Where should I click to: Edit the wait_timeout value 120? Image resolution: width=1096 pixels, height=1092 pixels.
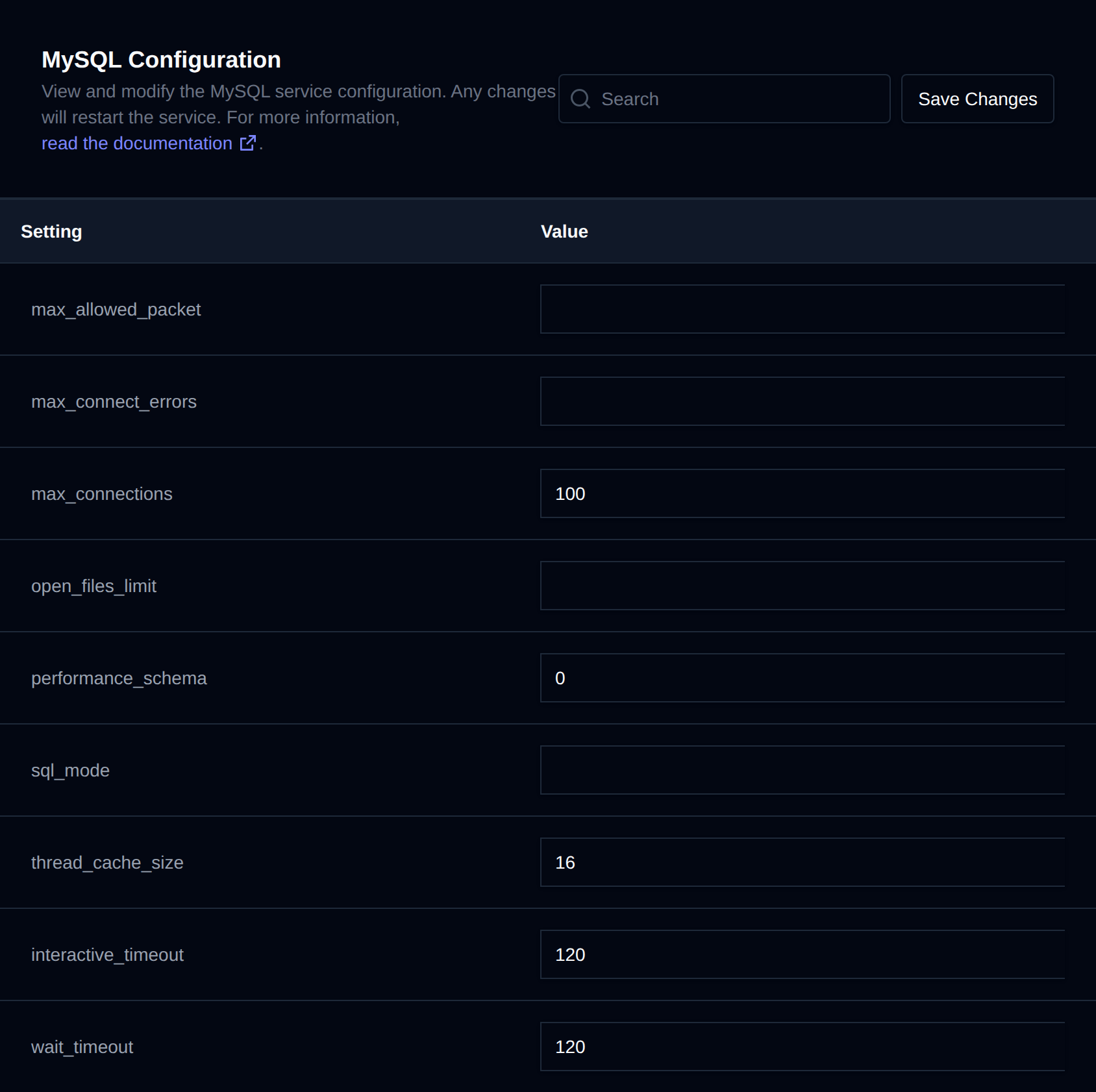tap(803, 1047)
